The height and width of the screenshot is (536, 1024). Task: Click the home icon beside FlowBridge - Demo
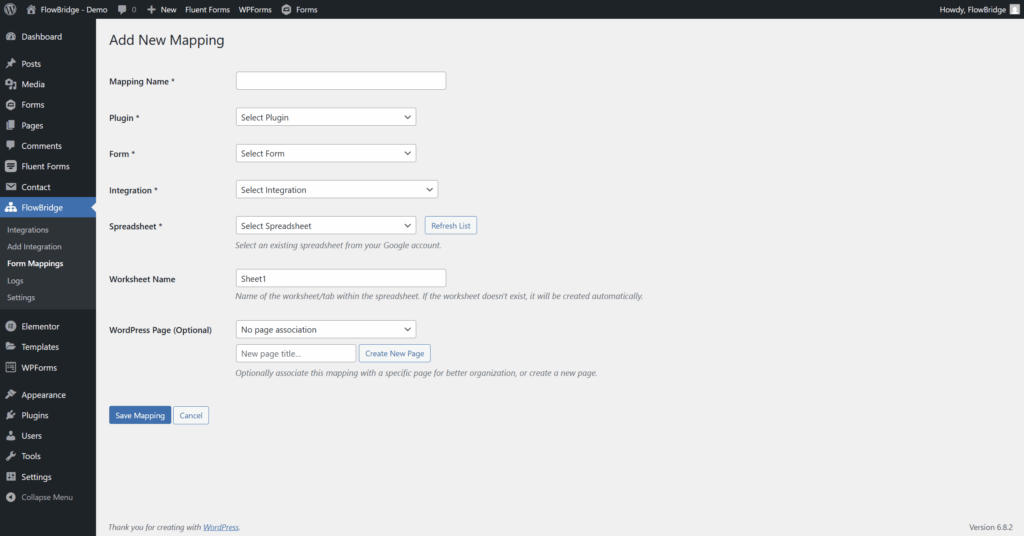(x=31, y=9)
